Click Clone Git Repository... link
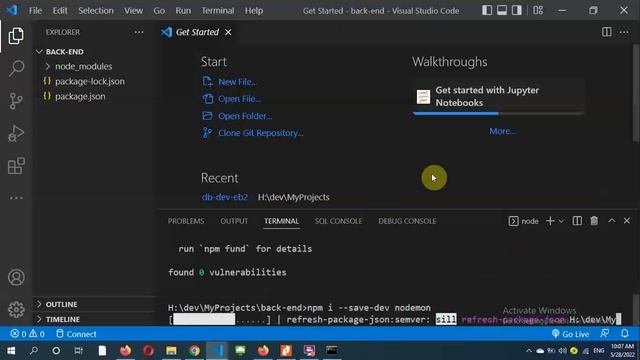The width and height of the screenshot is (640, 360). click(x=260, y=133)
